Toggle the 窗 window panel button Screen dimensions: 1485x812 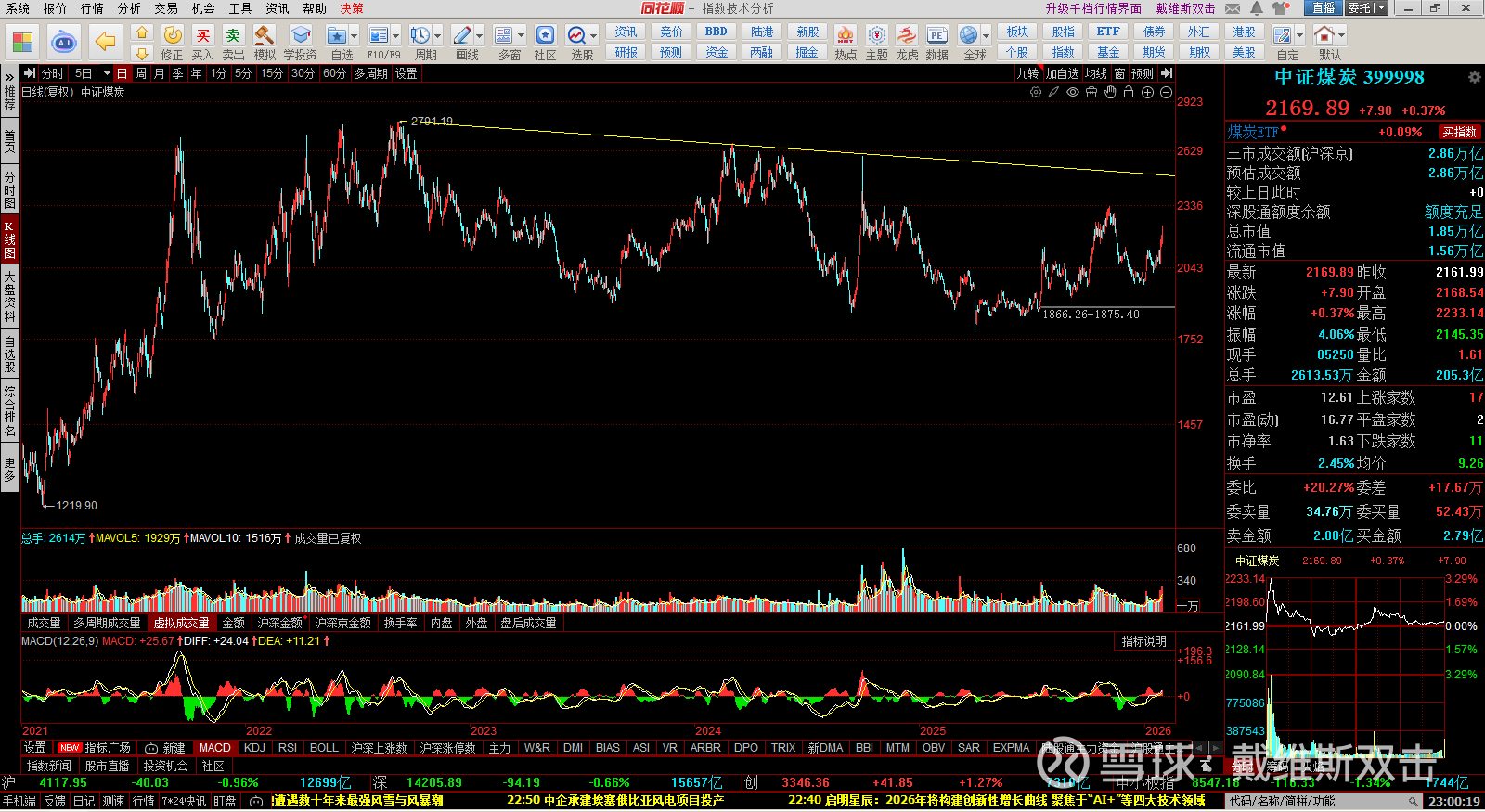click(x=1119, y=73)
